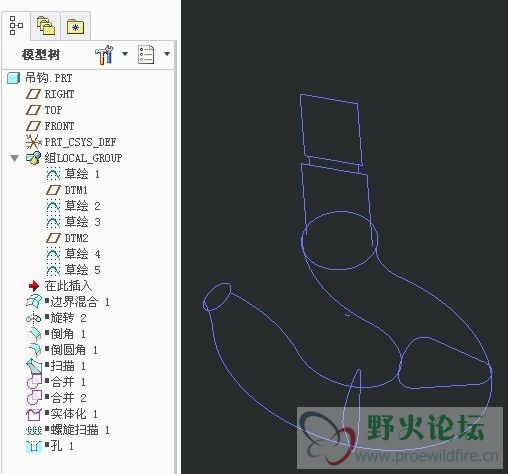Click the DTM2 label
The height and width of the screenshot is (474, 508).
(76, 238)
